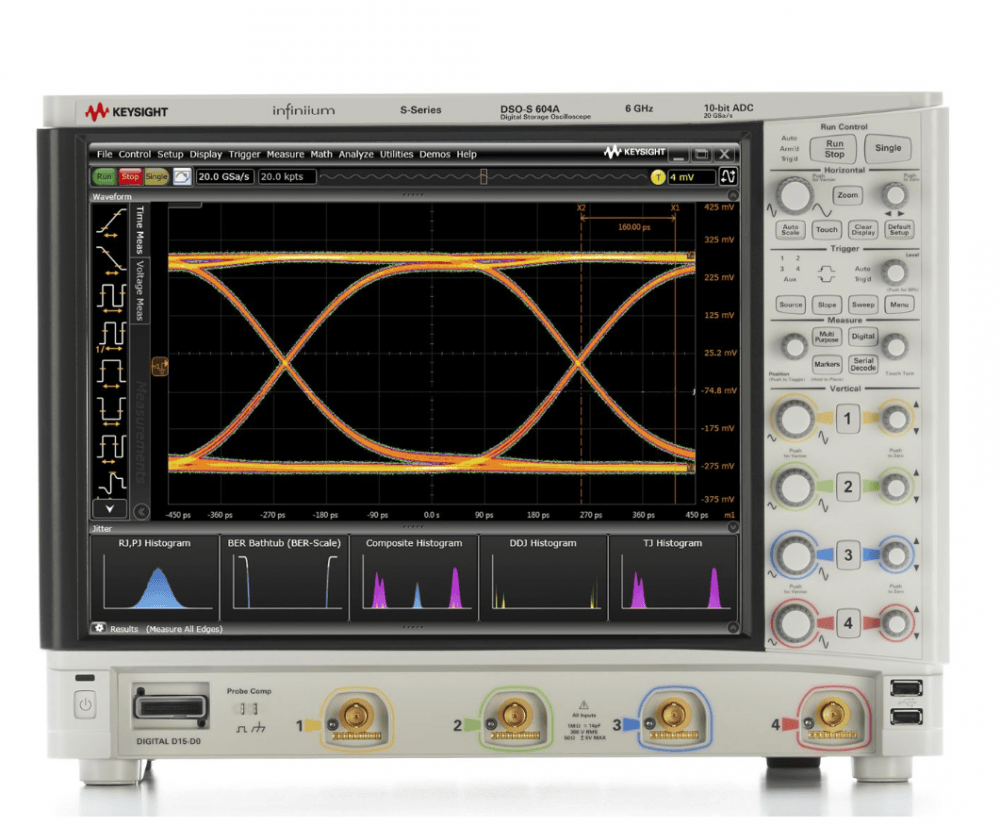Expand more measurements with the down arrow

pyautogui.click(x=110, y=509)
